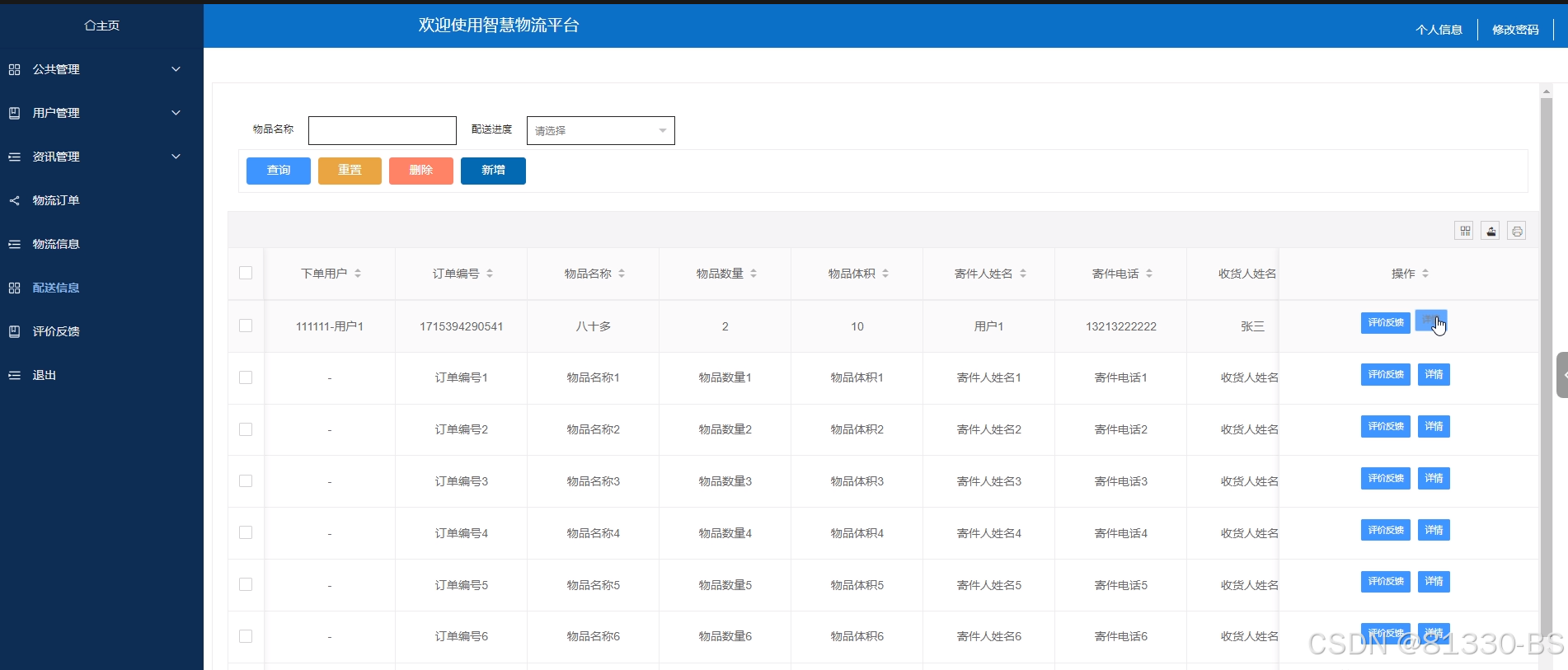Sort by 下单用户 column arrows
1568x670 pixels.
pos(358,274)
